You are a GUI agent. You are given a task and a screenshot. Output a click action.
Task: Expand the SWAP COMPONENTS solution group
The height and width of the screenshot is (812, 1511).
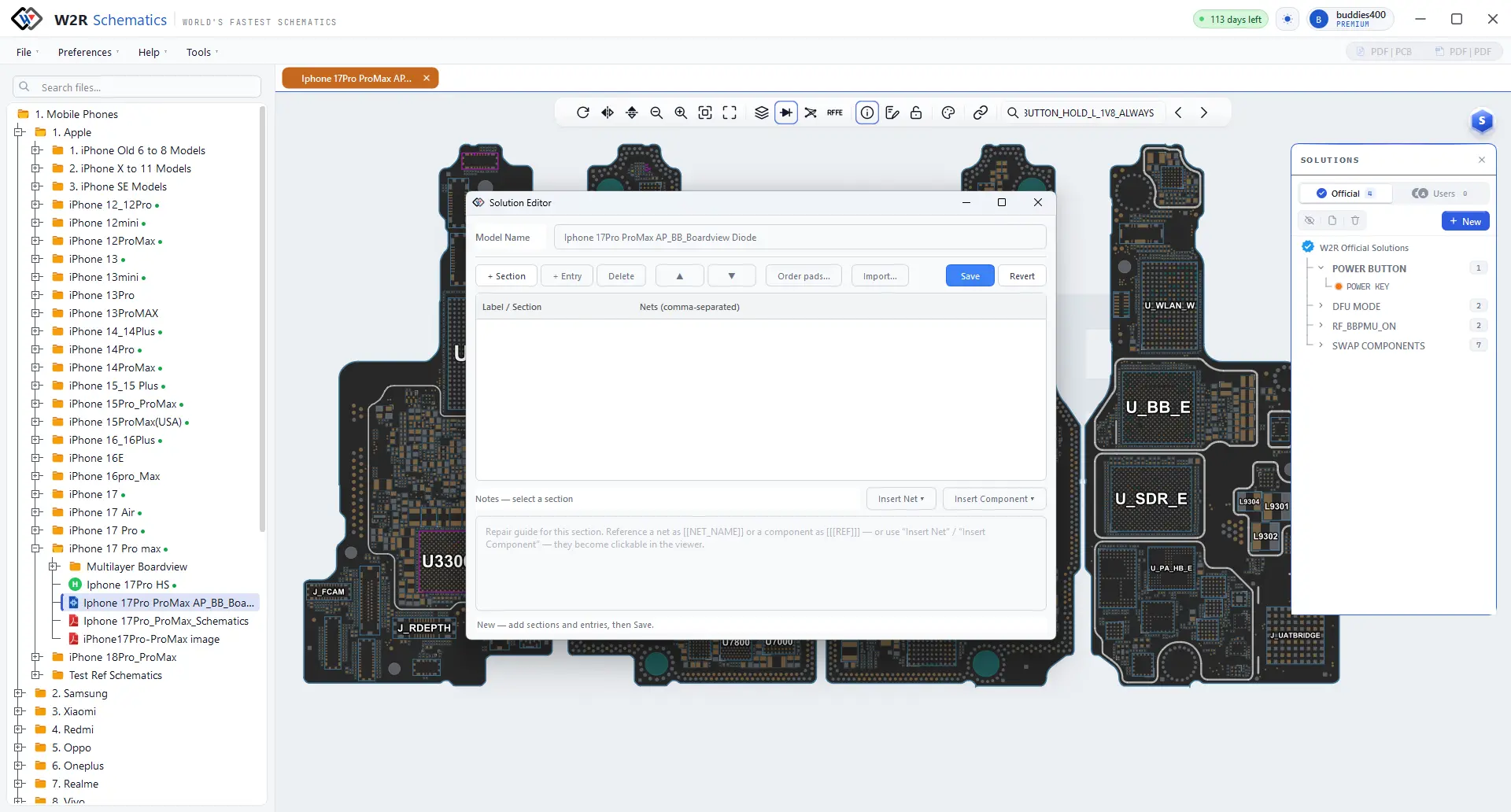[x=1321, y=345]
